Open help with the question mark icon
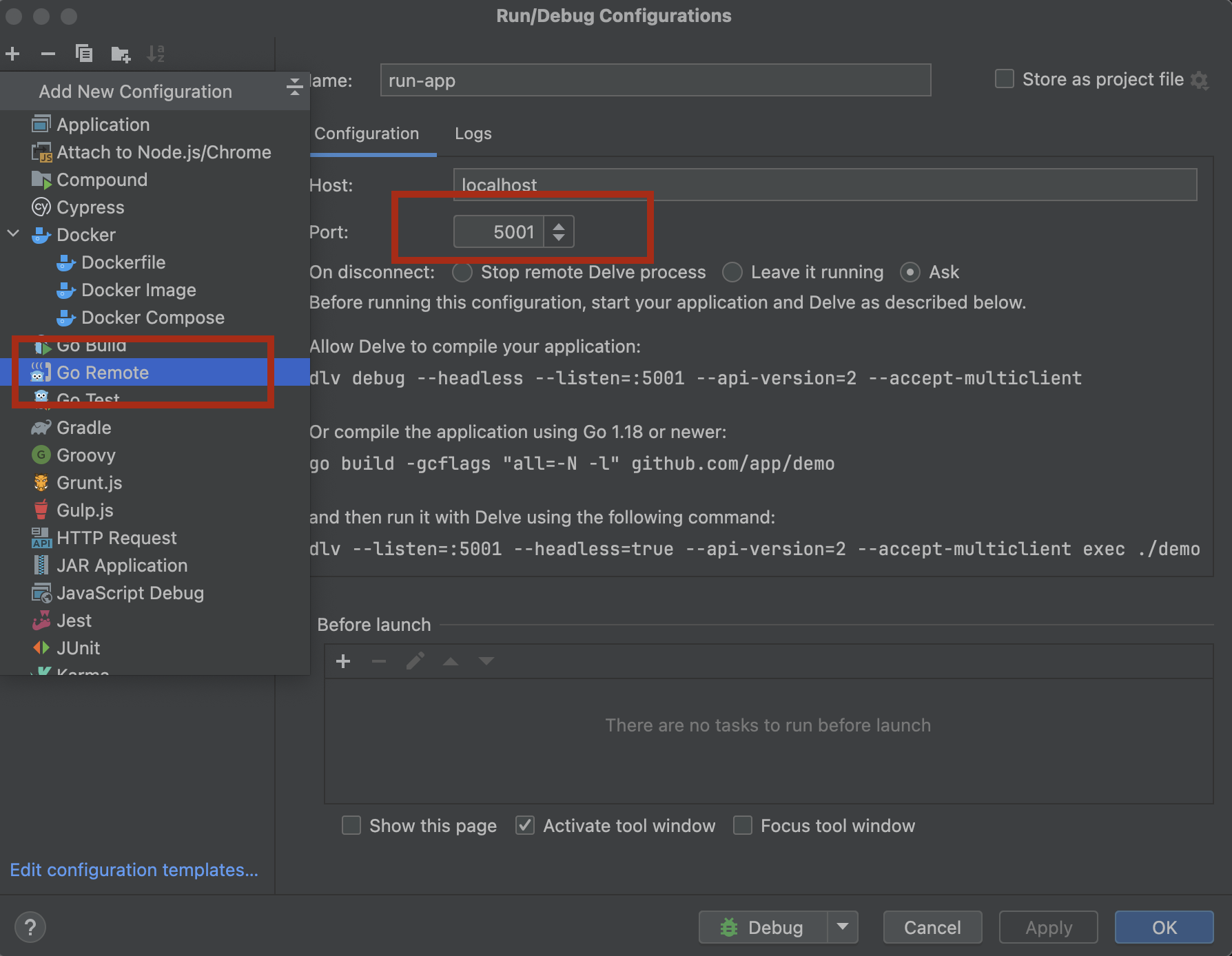This screenshot has width=1232, height=956. pos(30,927)
